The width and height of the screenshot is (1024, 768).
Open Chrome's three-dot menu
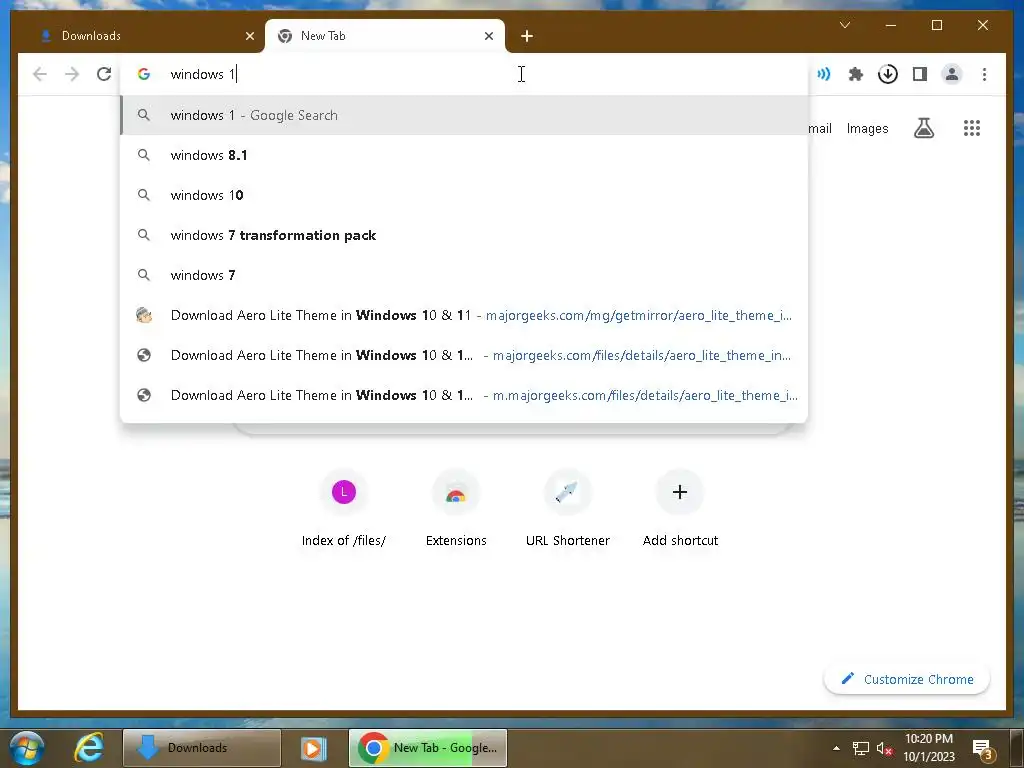coord(984,74)
